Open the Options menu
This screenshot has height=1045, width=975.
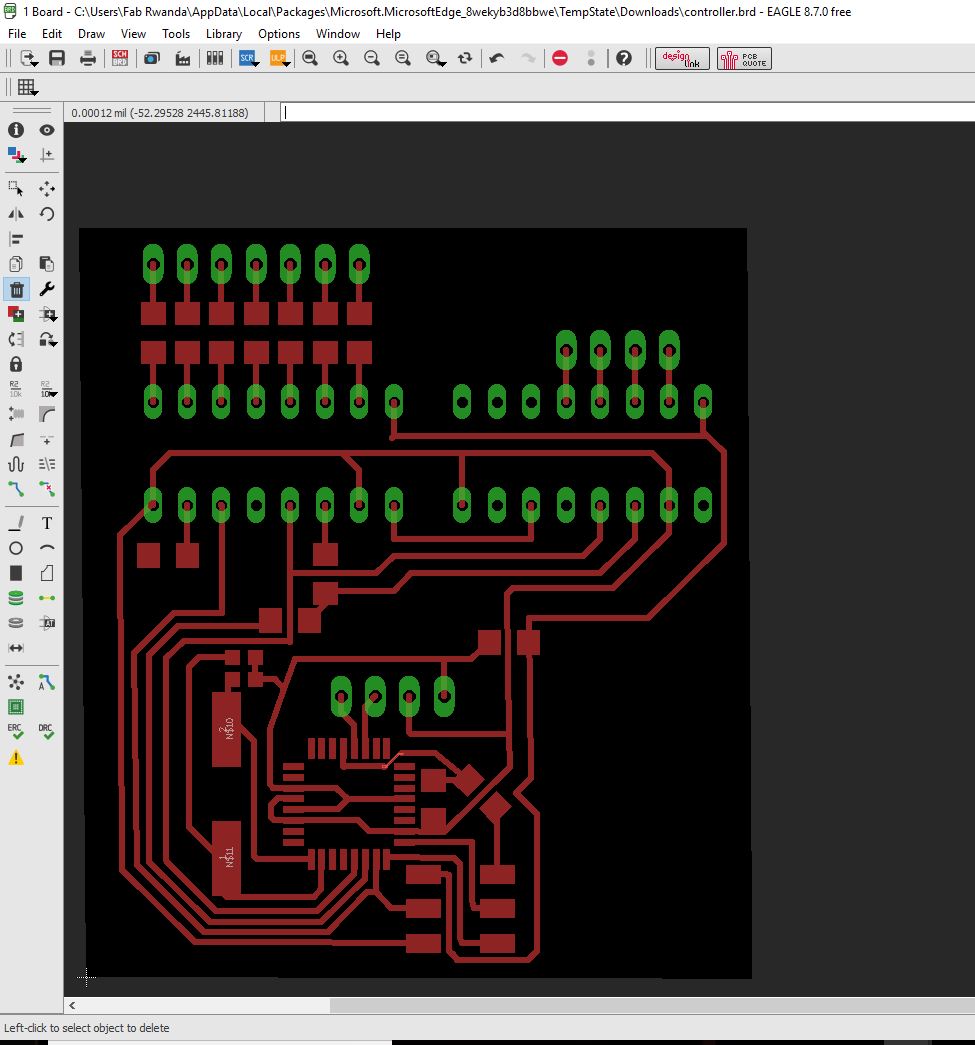[279, 33]
